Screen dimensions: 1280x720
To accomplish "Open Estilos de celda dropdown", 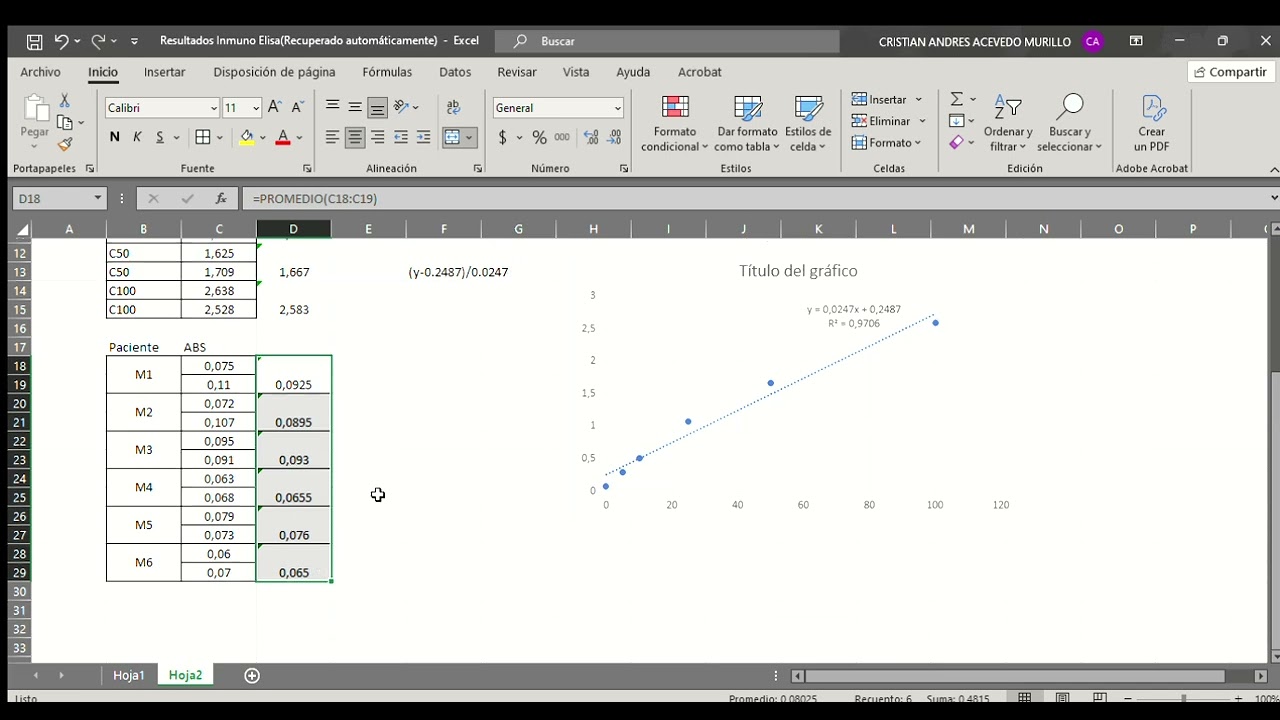I will tap(808, 124).
